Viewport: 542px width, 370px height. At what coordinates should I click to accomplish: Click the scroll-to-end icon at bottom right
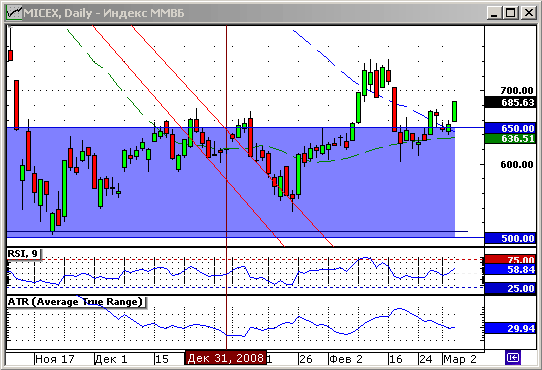pyautogui.click(x=513, y=358)
